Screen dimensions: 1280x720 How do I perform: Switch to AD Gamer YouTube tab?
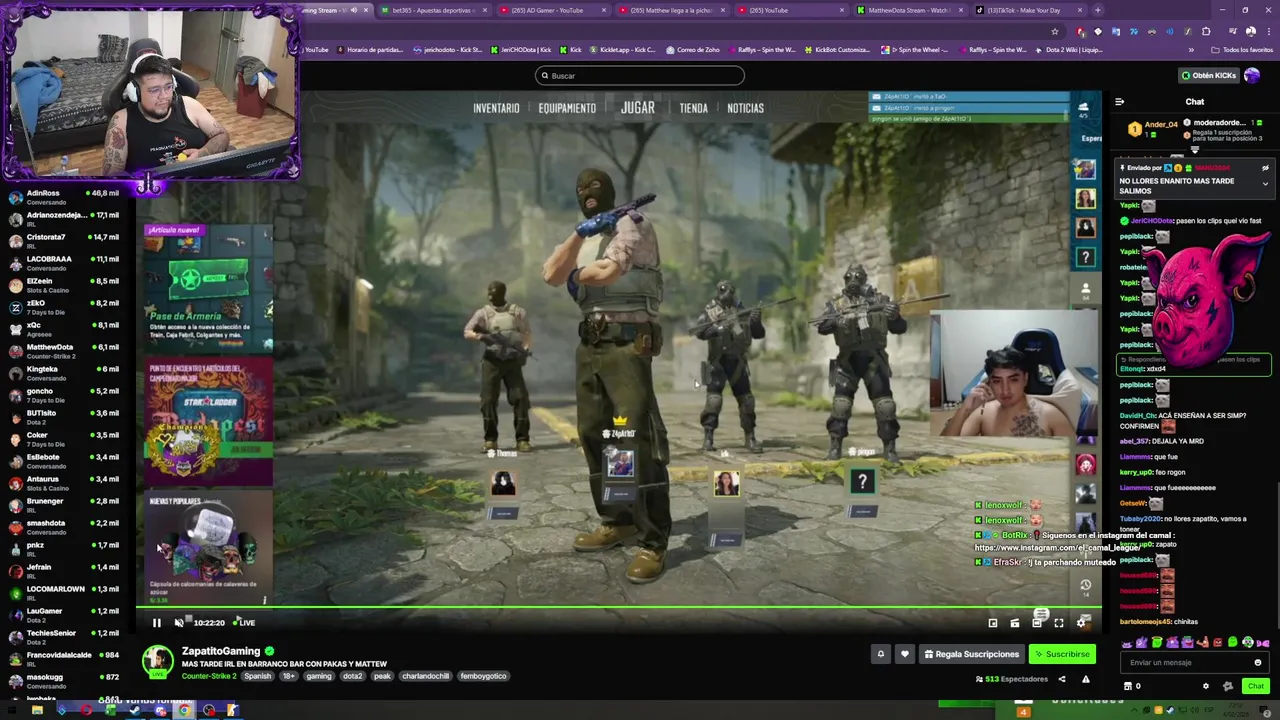click(553, 10)
